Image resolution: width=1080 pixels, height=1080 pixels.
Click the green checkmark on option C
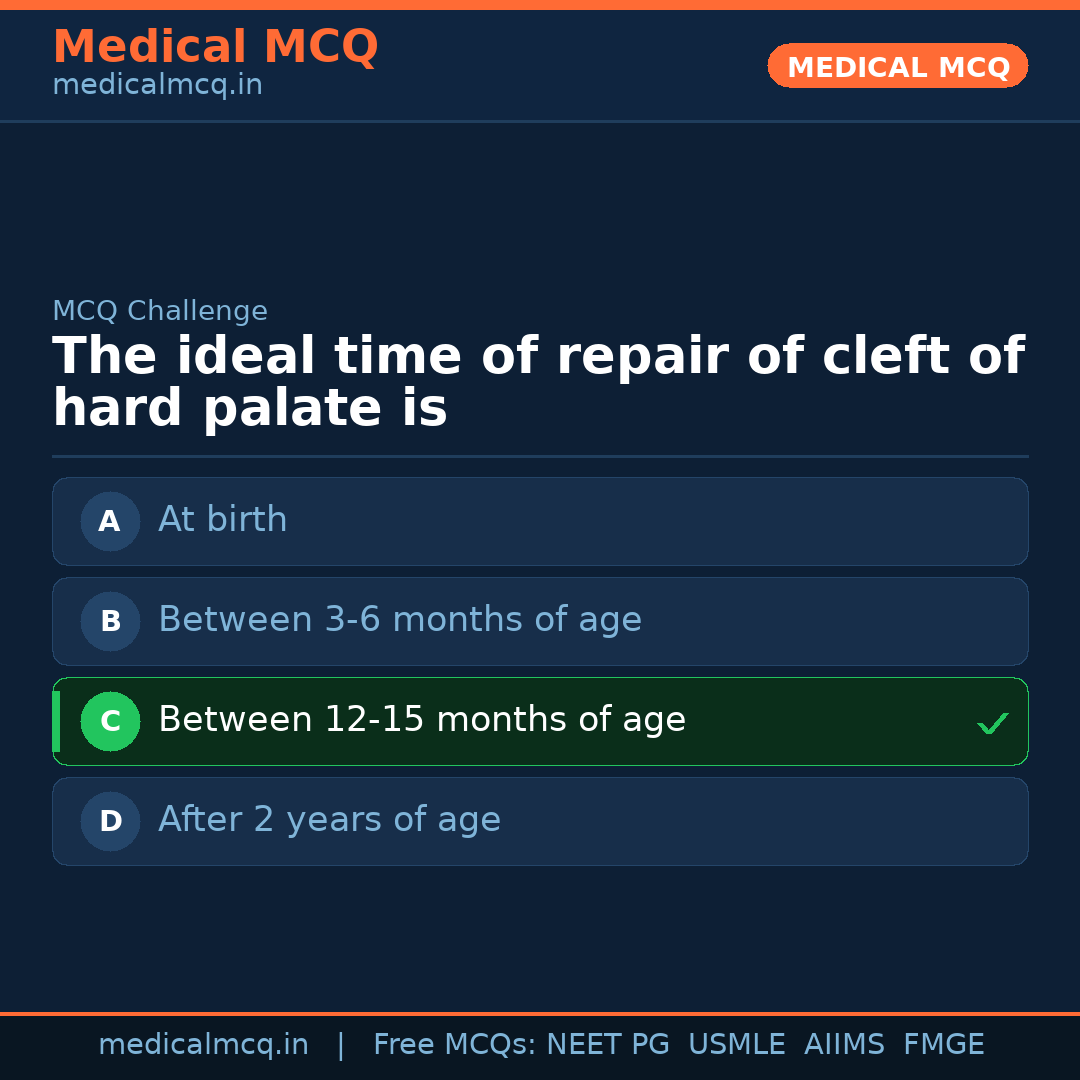click(992, 721)
